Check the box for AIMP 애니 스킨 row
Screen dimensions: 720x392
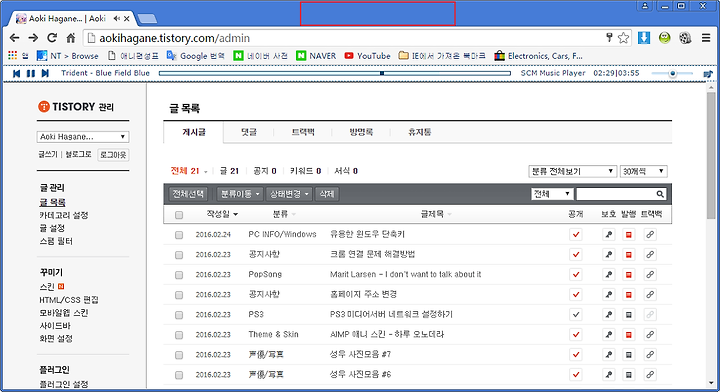[179, 335]
